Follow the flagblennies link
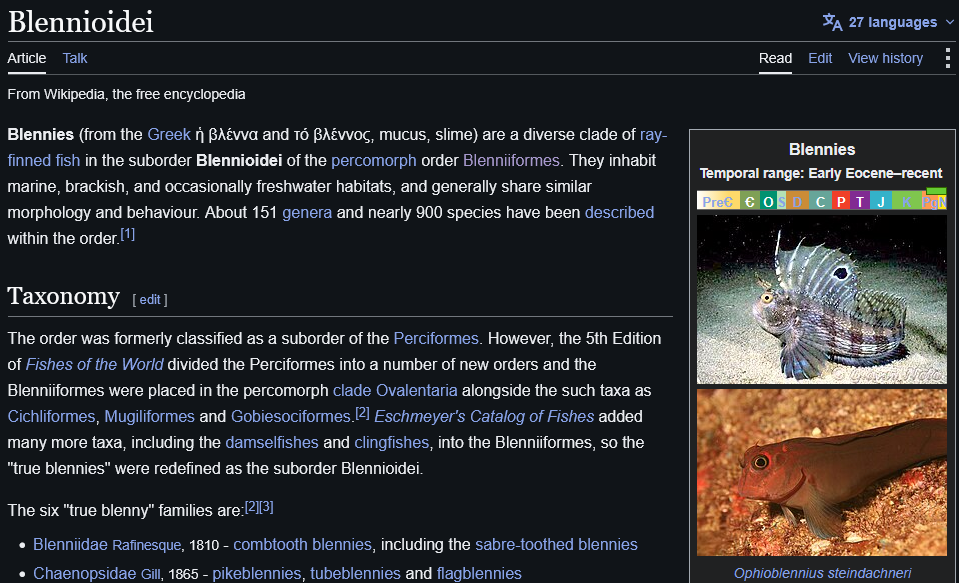959x583 pixels. coord(479,573)
